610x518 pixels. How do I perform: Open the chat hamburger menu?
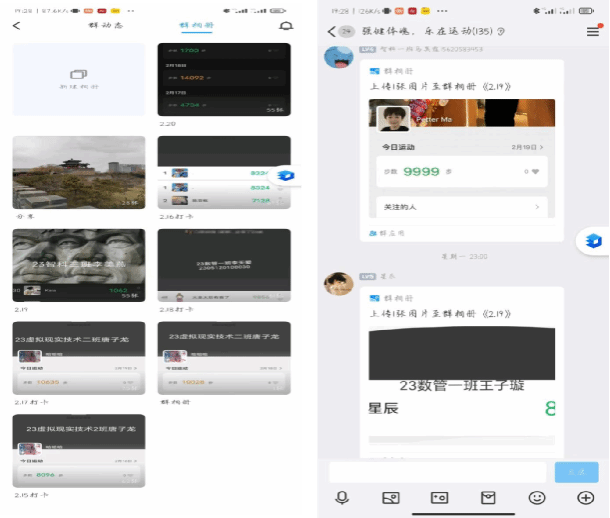point(593,32)
